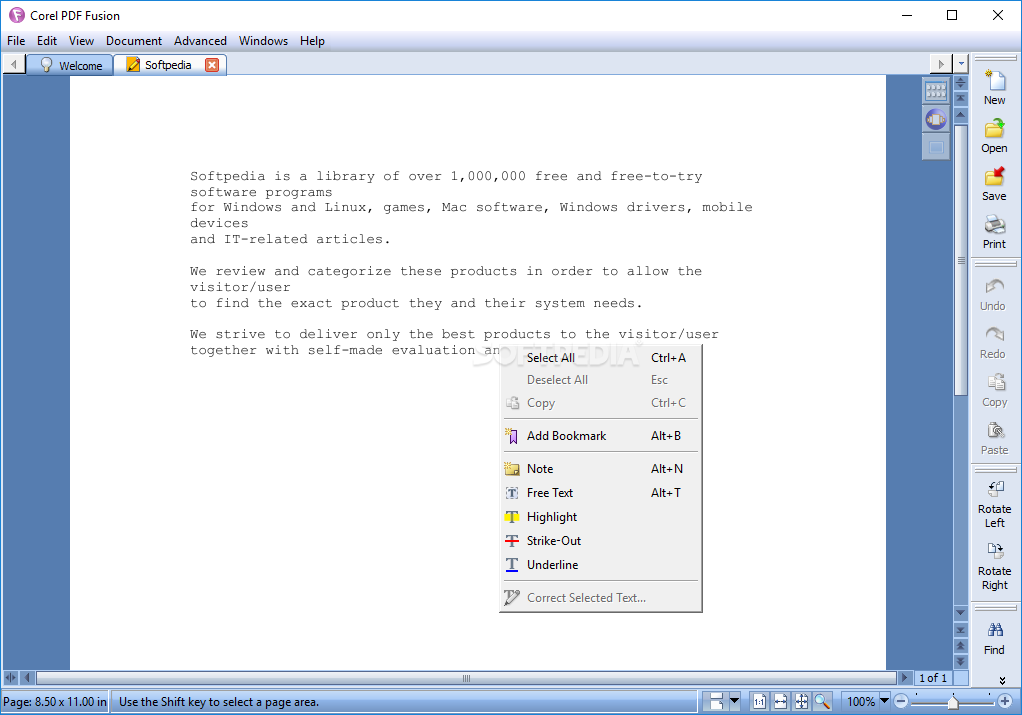Open the page layout dropdown arrow

tap(735, 702)
